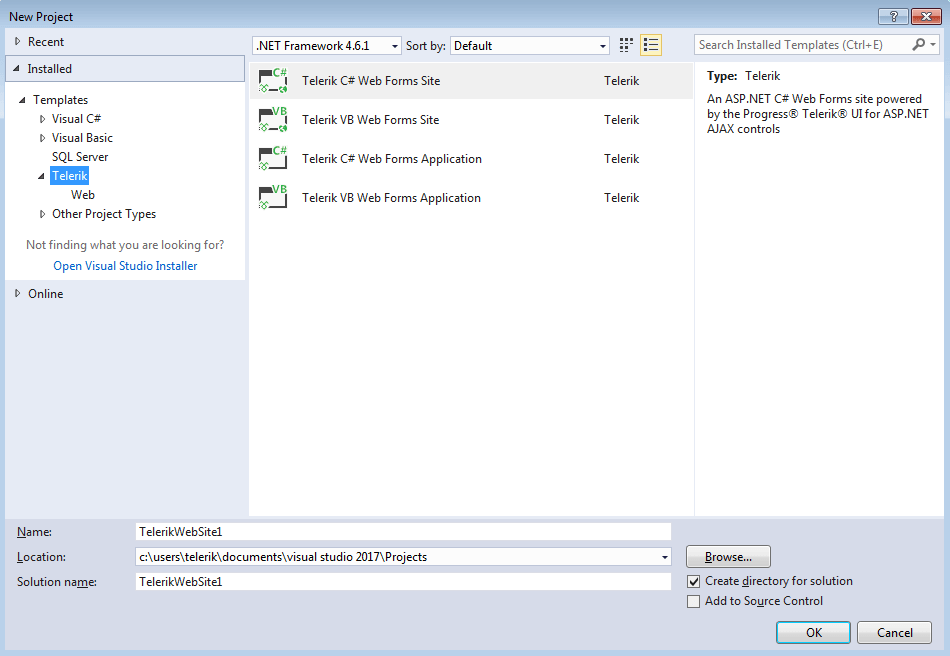
Task: Click the Templates label
Action: pos(60,100)
